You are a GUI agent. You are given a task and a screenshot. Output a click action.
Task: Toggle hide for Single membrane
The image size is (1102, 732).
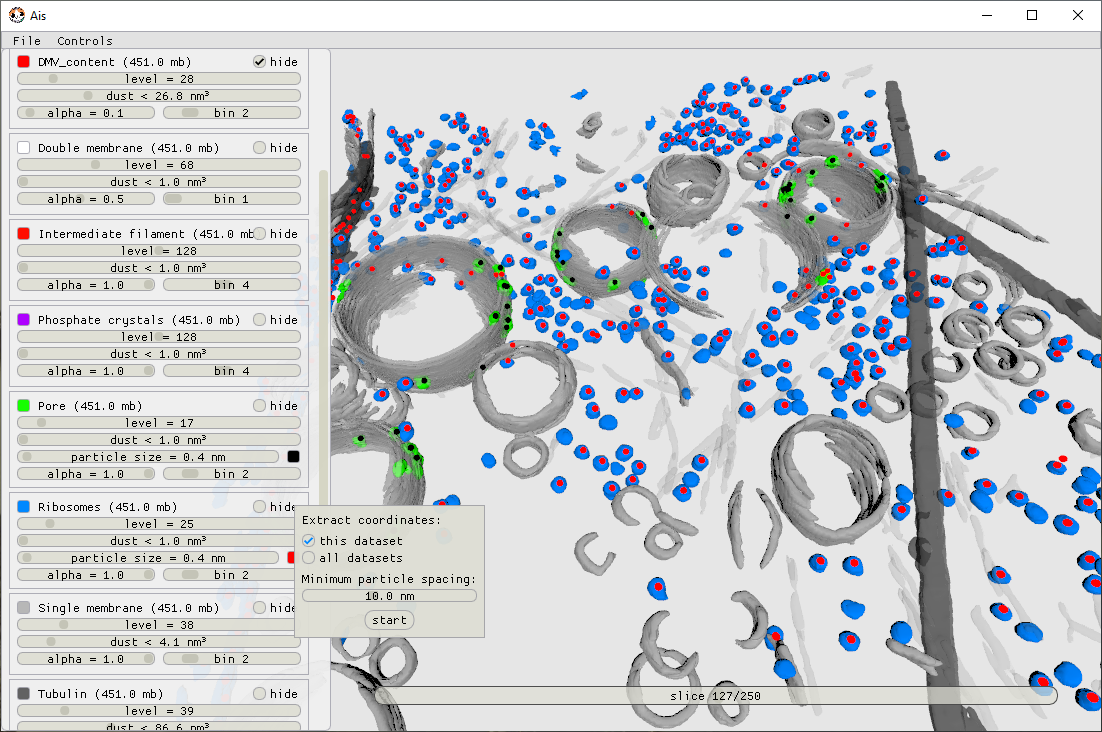click(x=259, y=608)
